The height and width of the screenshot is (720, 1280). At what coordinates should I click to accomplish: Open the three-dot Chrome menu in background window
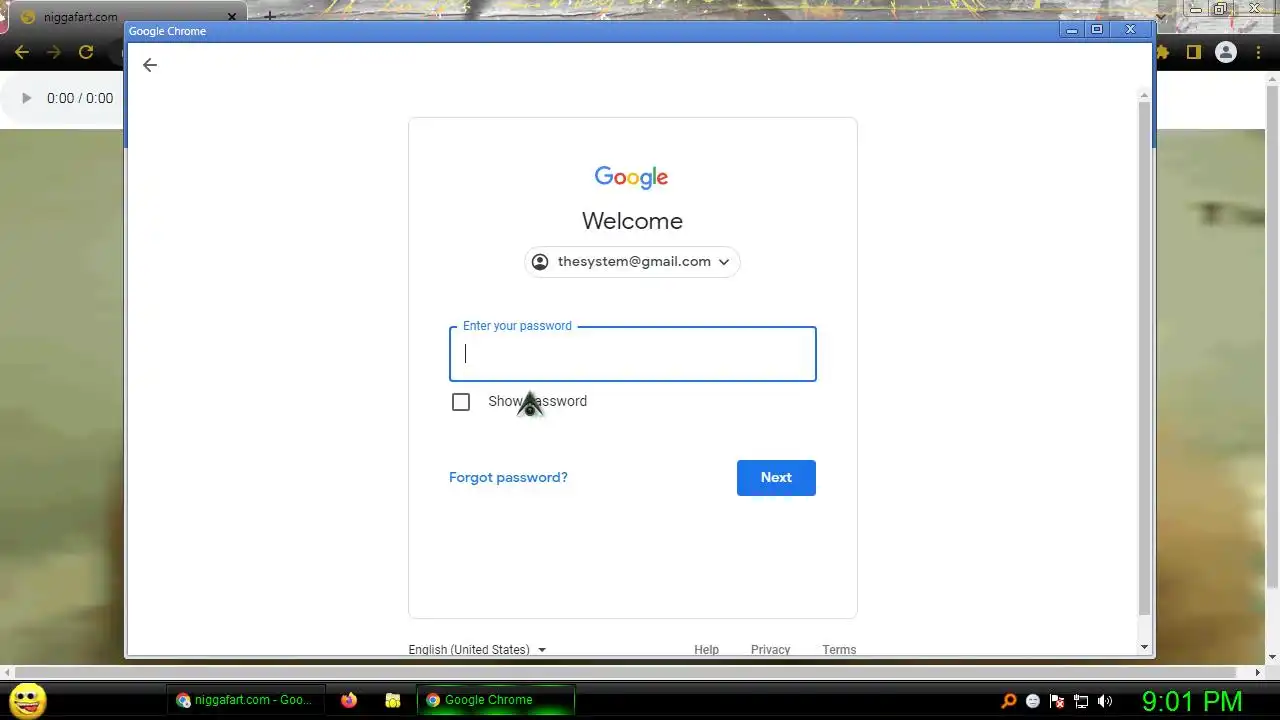(x=1259, y=52)
